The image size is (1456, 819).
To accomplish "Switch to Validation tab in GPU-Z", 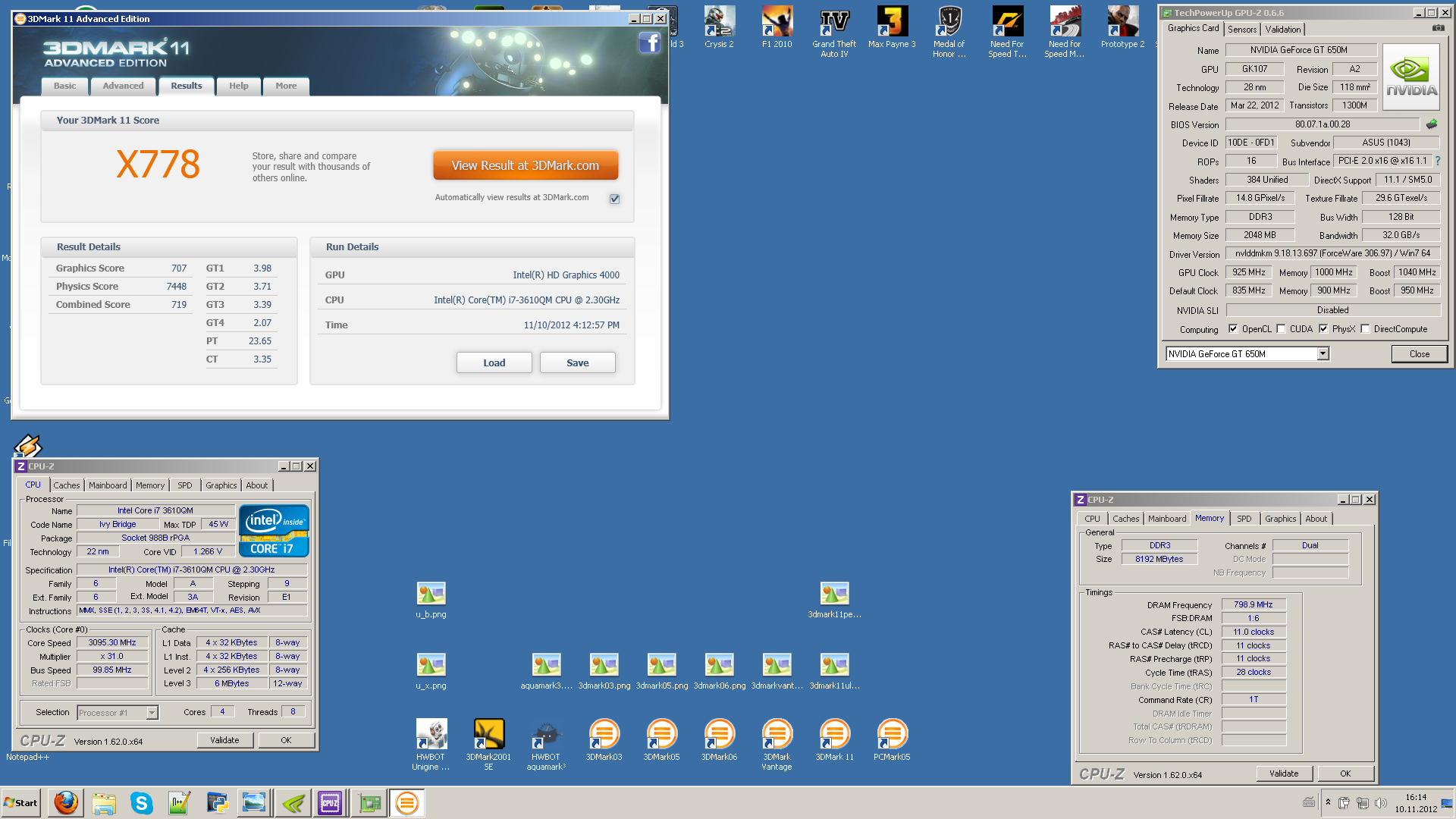I will 1283,30.
